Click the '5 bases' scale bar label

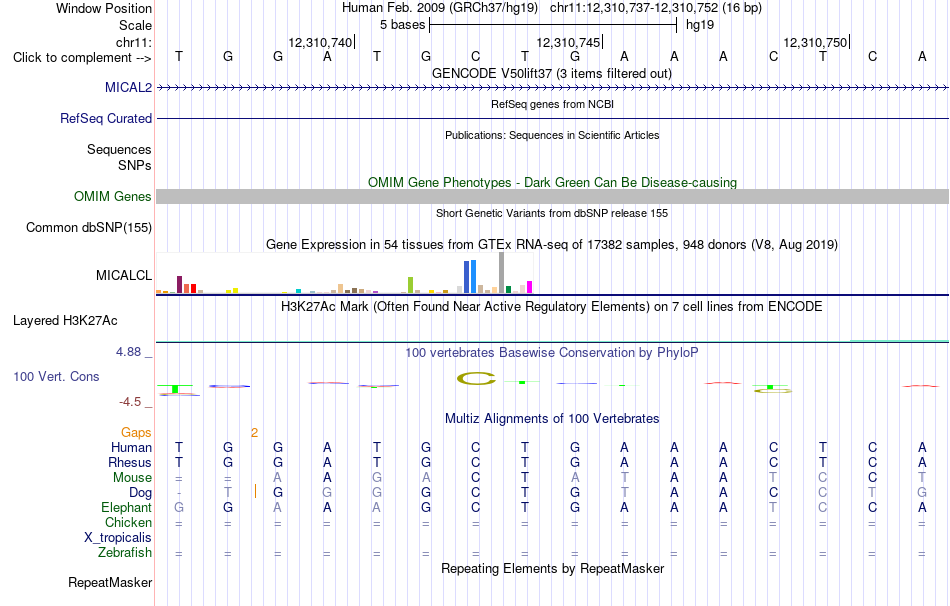pyautogui.click(x=403, y=25)
